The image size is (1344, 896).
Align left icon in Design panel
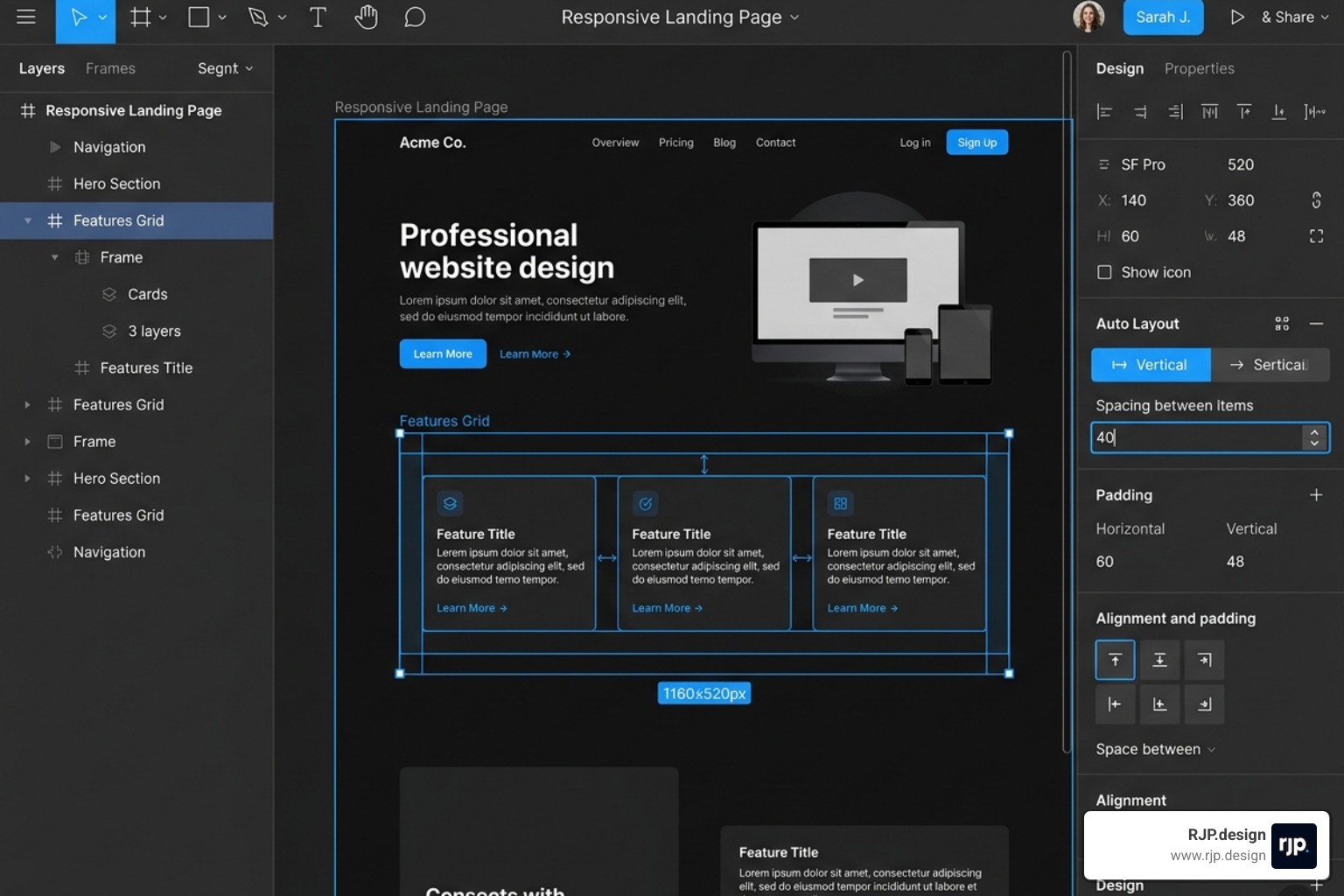(1104, 111)
